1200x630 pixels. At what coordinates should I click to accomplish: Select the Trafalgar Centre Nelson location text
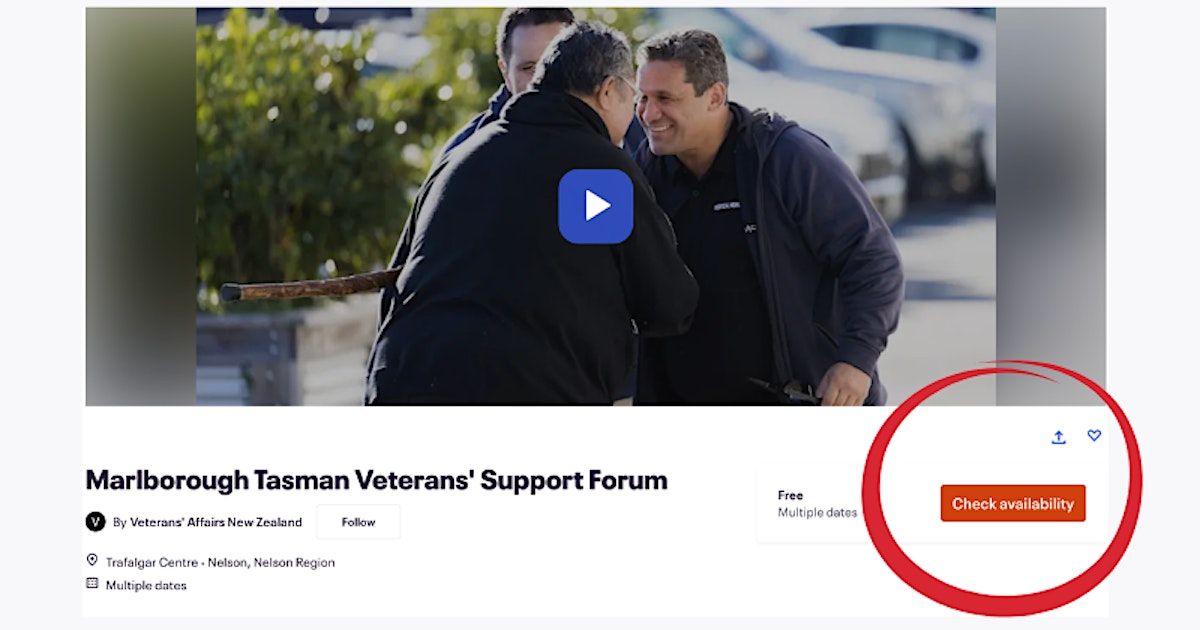220,562
